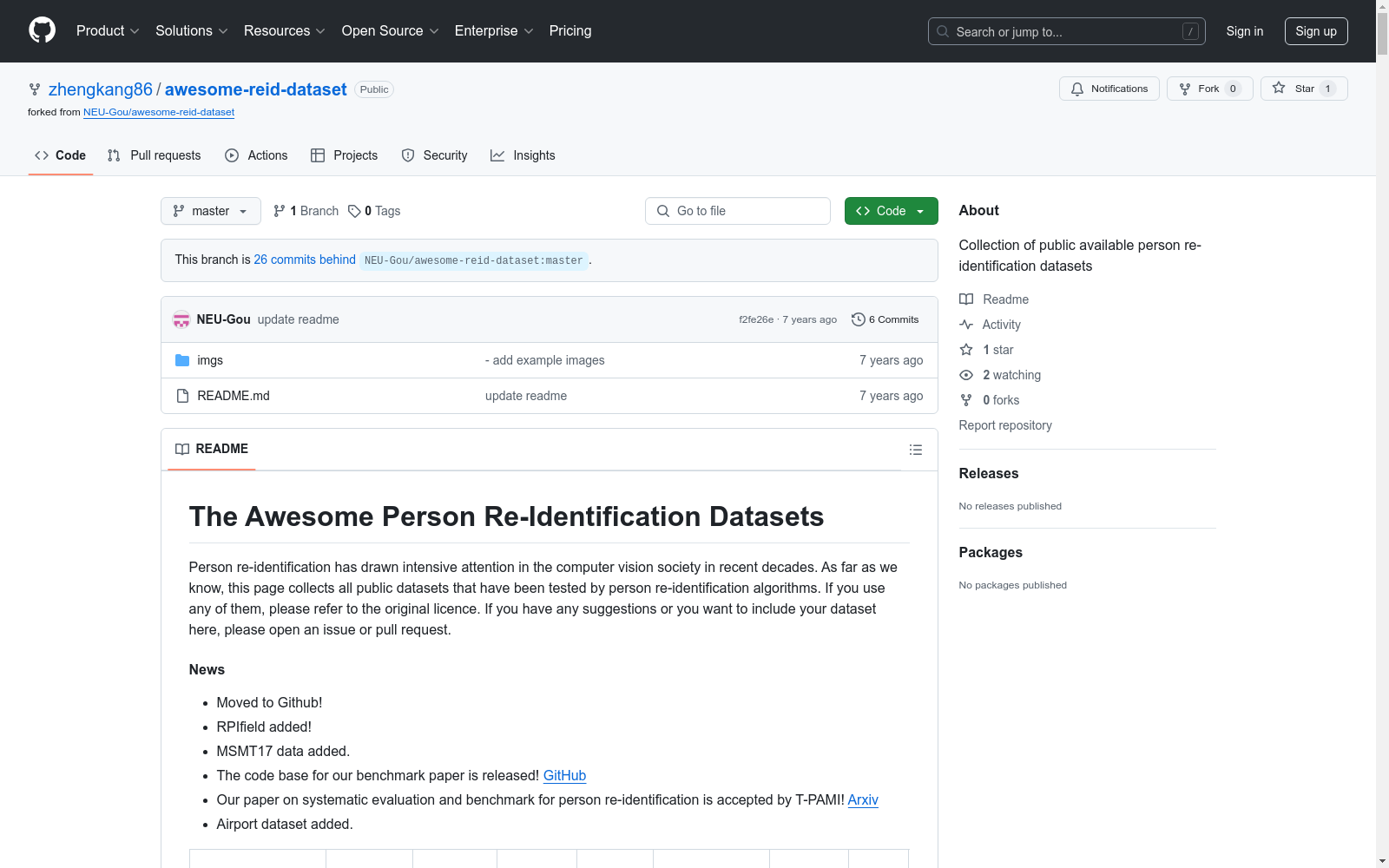Open awesome-reid-dataset repository link
Screen dimensions: 1389x868
[256, 89]
